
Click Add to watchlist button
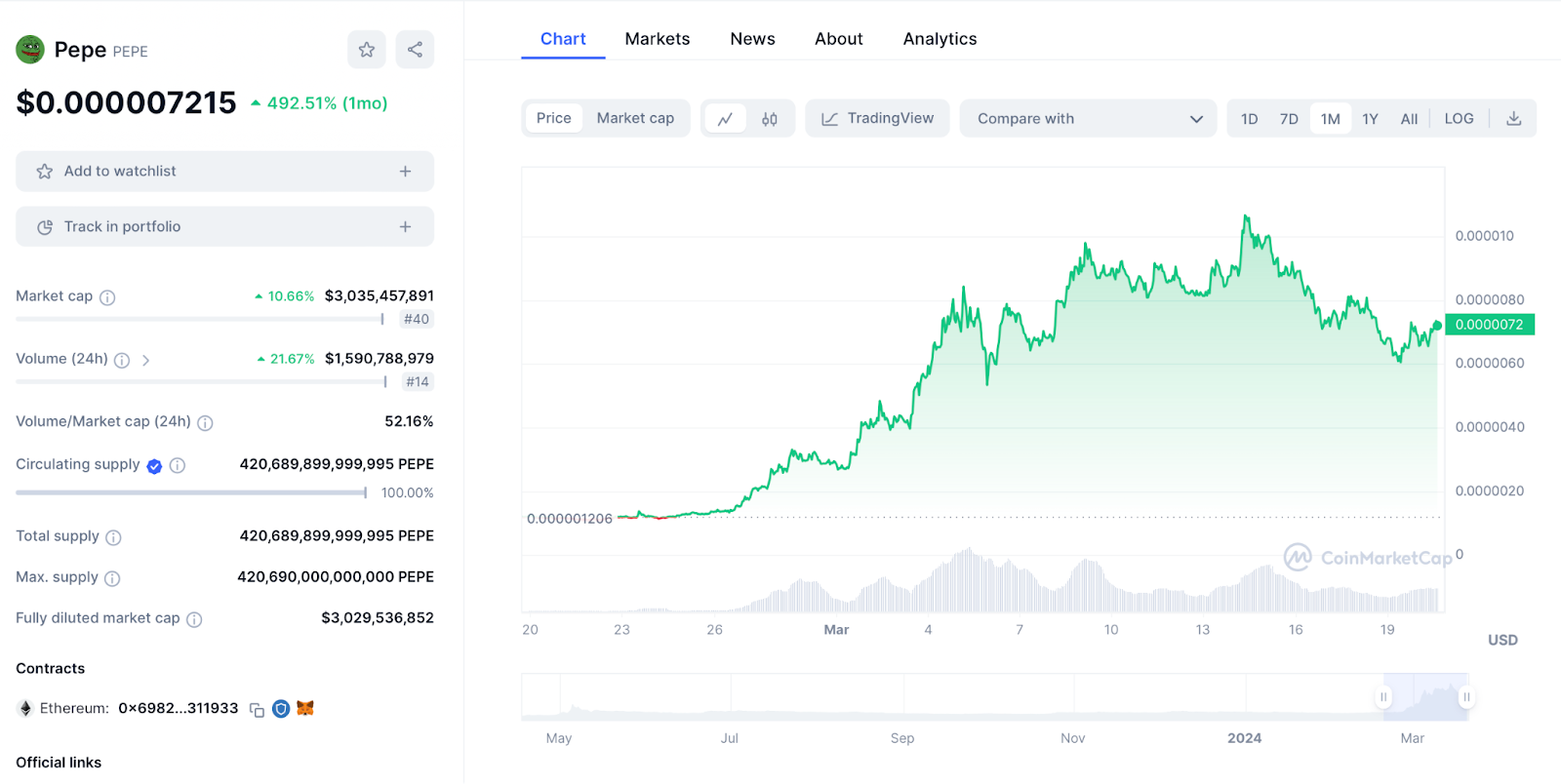click(224, 172)
